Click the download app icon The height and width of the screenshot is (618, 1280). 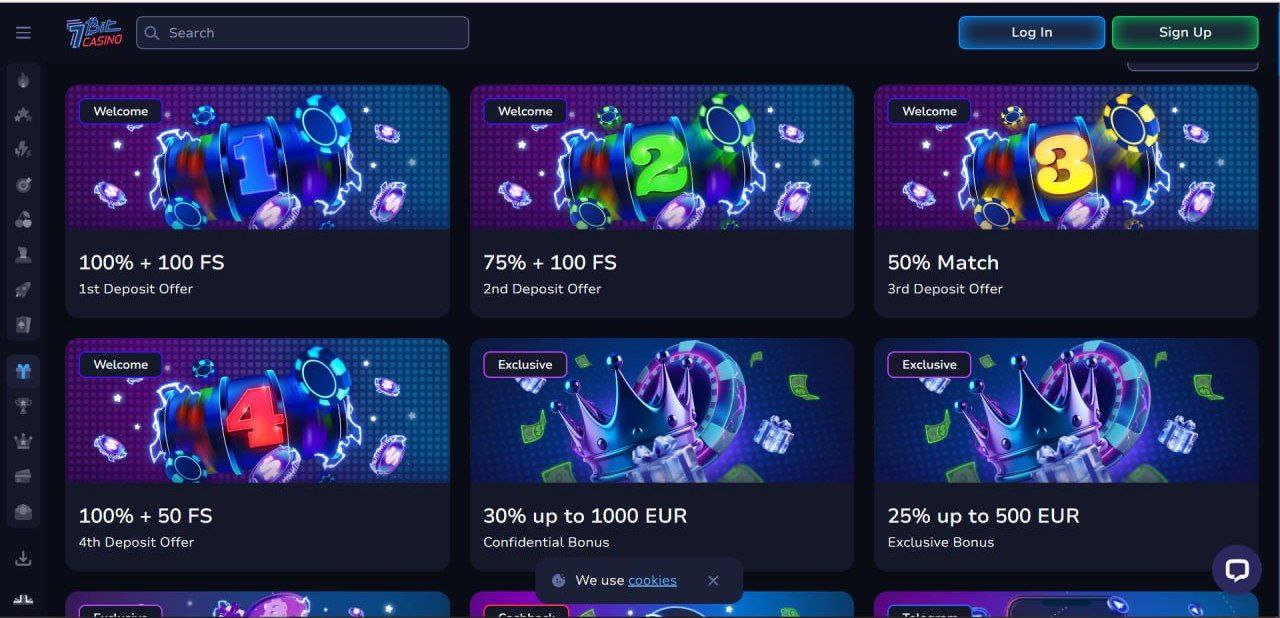click(x=23, y=558)
